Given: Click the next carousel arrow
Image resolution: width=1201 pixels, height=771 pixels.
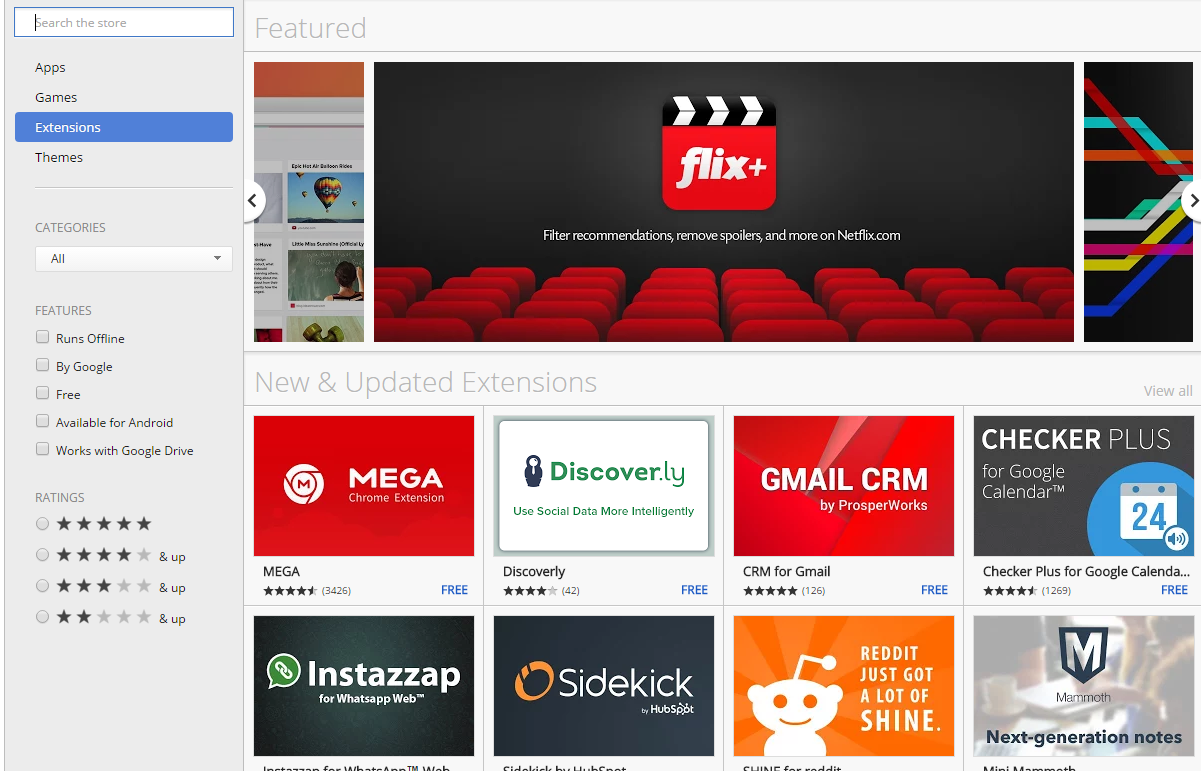Looking at the screenshot, I should click(x=1192, y=201).
